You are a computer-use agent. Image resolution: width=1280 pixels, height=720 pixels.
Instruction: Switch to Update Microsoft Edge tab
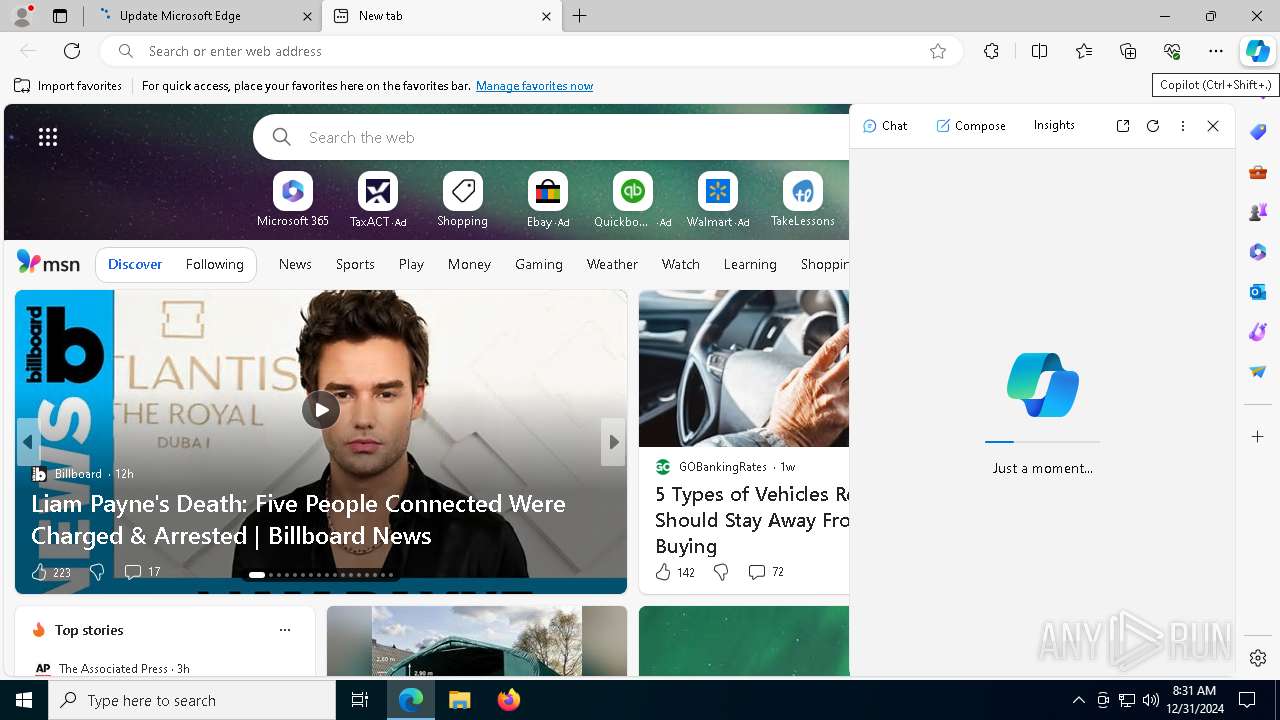click(206, 16)
